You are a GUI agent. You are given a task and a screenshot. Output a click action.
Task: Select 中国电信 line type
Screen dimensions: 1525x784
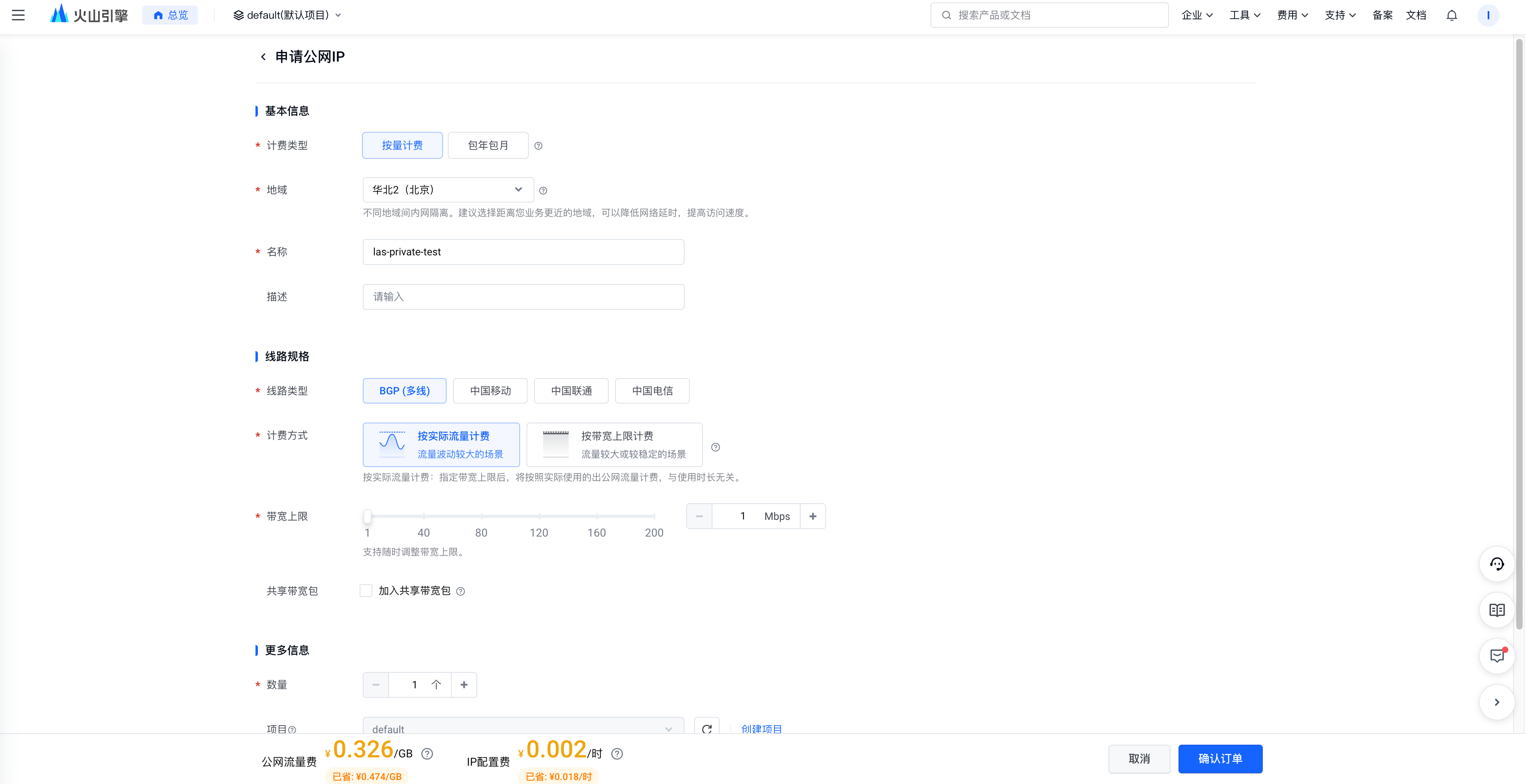652,391
